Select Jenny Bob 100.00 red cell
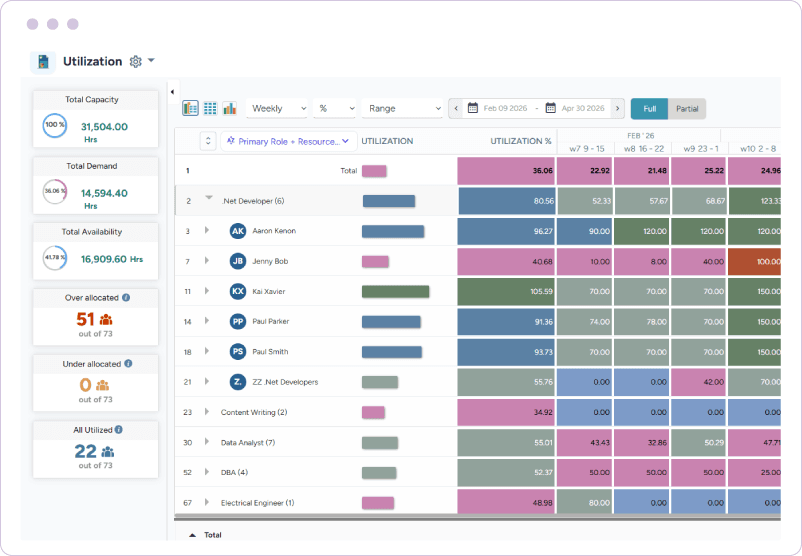The height and width of the screenshot is (556, 802). 754,261
